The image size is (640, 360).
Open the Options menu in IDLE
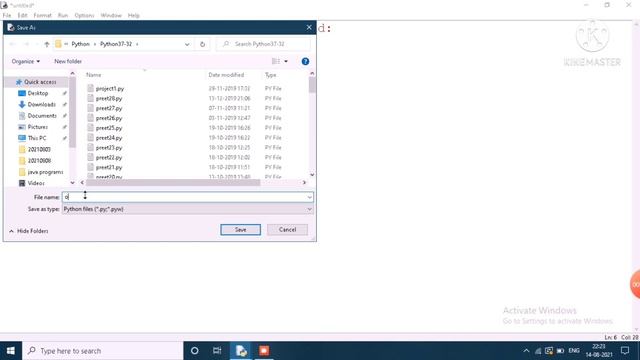[x=84, y=16]
